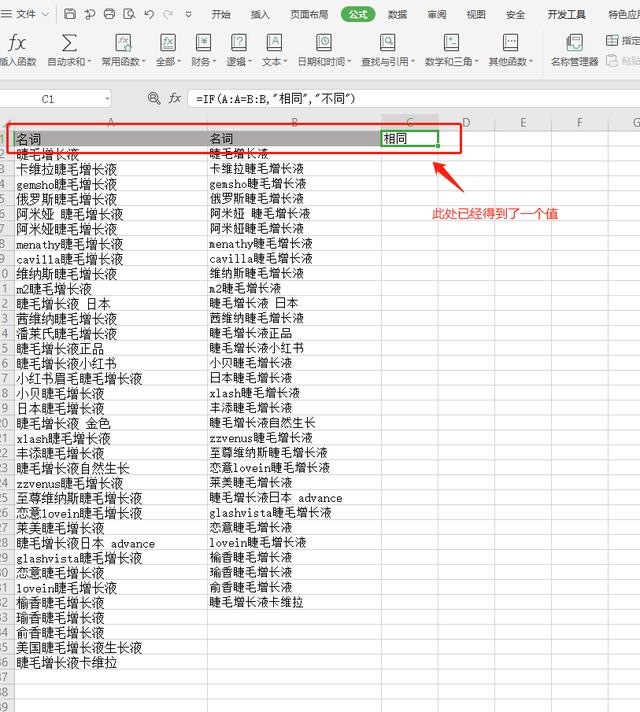Select column A cell menathy睫毛增长液
The width and height of the screenshot is (640, 712).
[x=111, y=244]
